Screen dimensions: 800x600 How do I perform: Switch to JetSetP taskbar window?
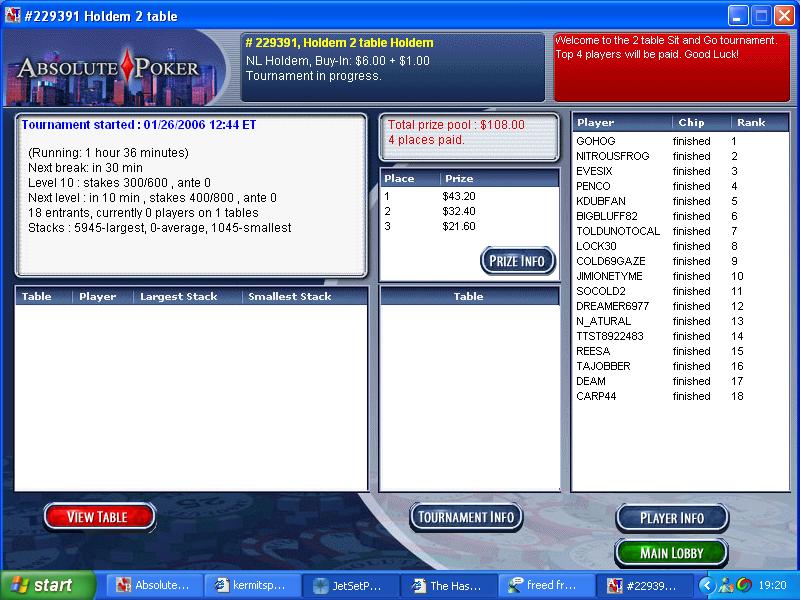[350, 585]
